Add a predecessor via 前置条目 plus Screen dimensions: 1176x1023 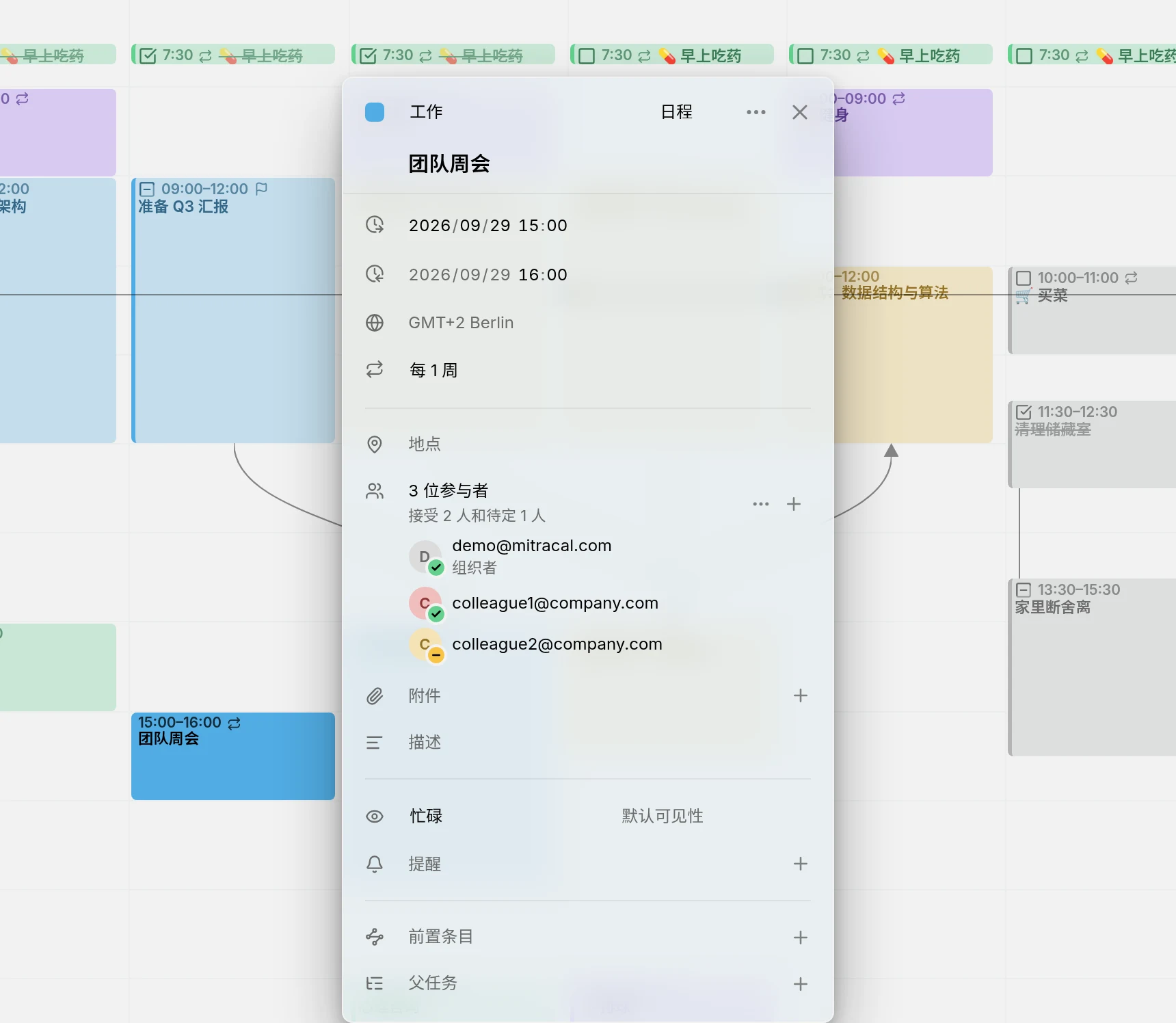point(801,938)
